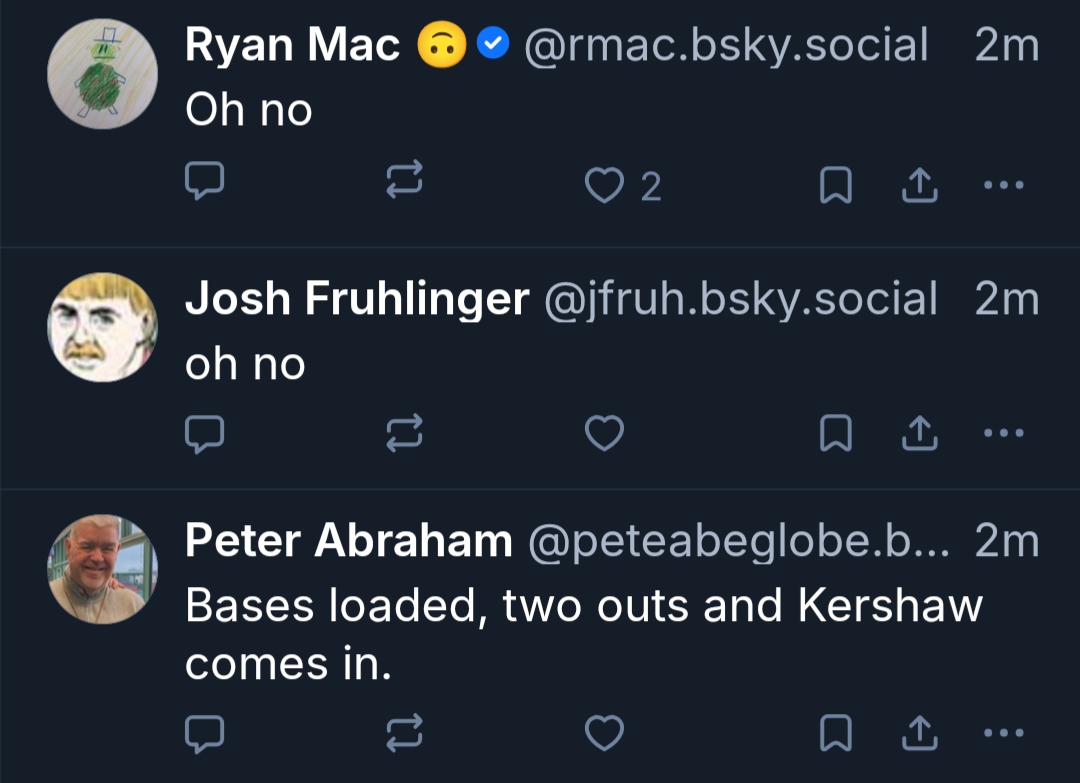Bookmark Josh Fruhlinger's post
This screenshot has height=783, width=1080.
point(835,433)
